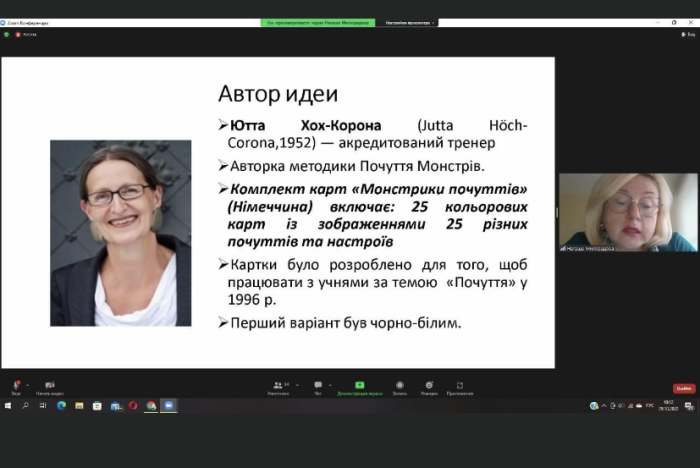Open Windows notification center in taskbar
Viewport: 700px width, 468px height.
coord(689,405)
